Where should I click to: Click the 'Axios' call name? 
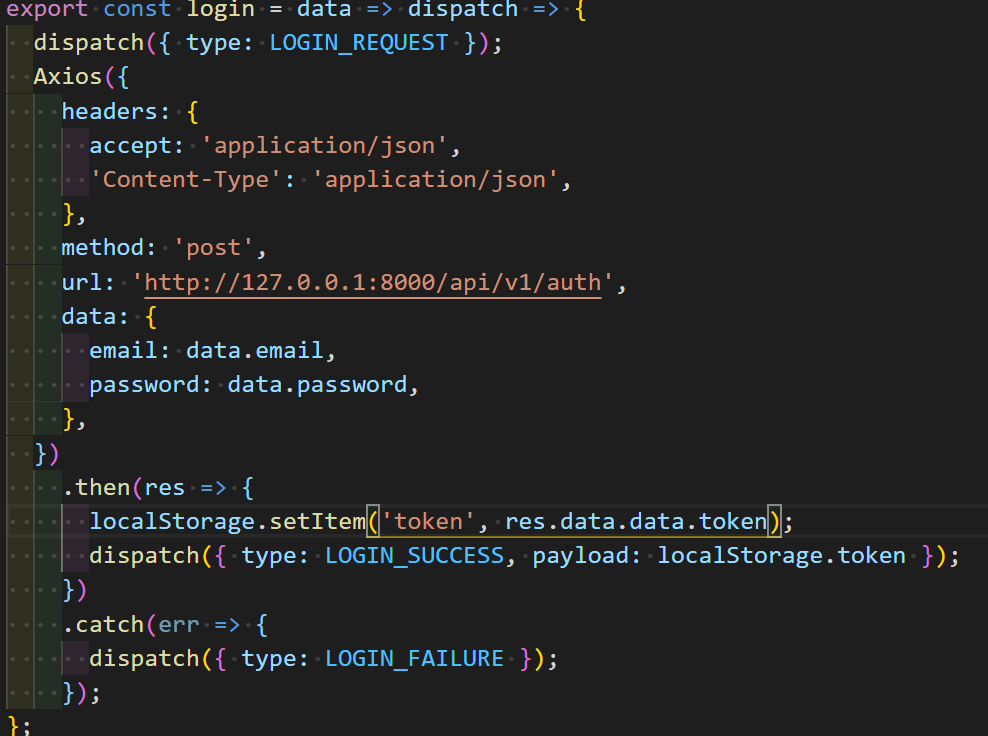coord(68,77)
